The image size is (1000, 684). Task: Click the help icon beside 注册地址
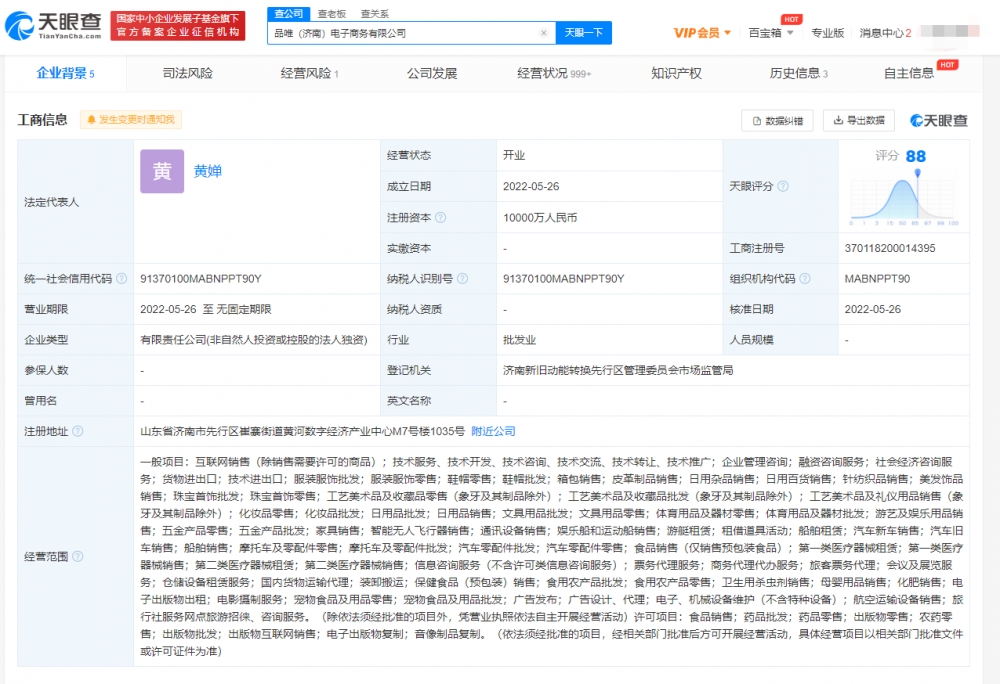(x=78, y=432)
